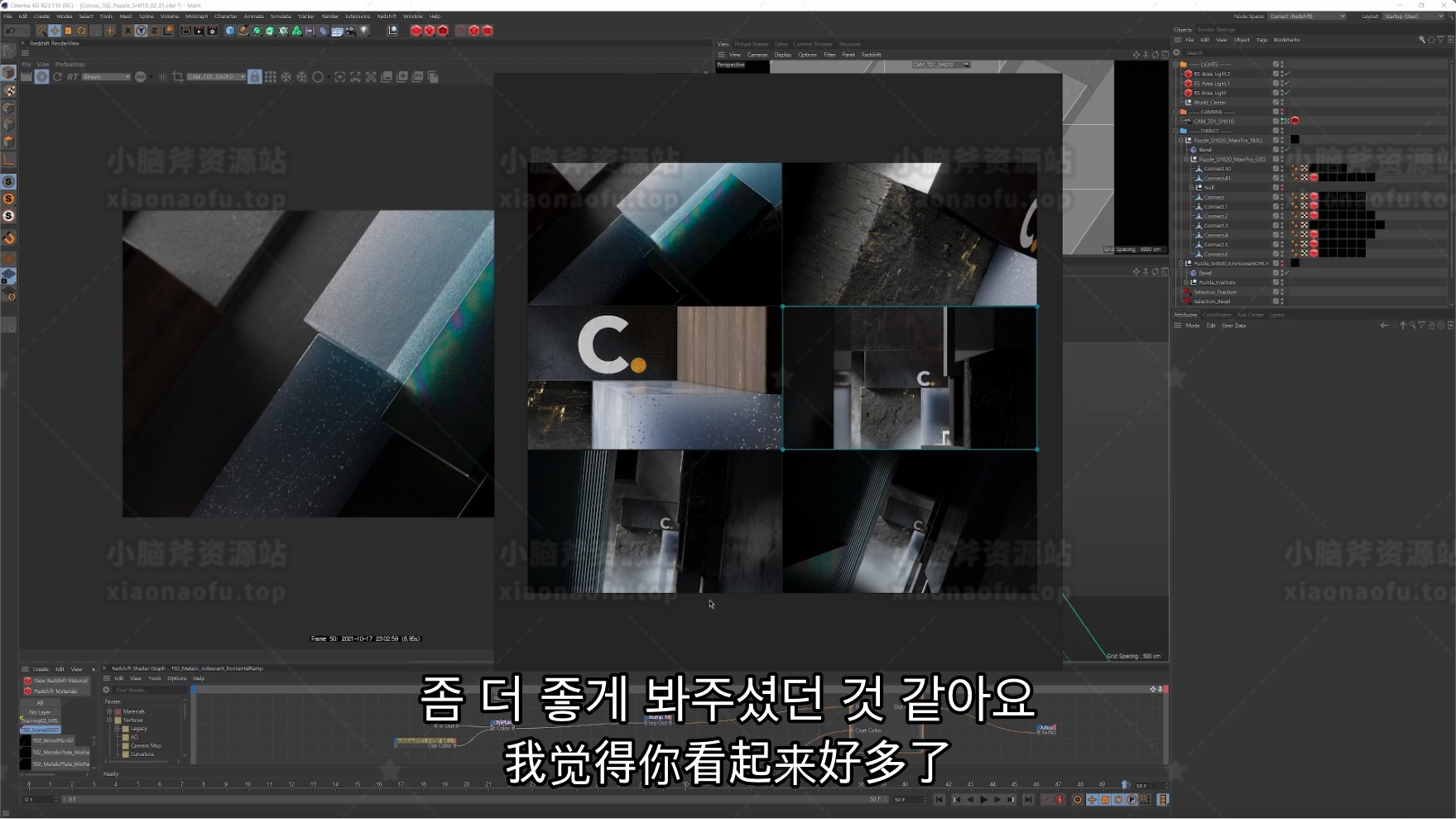Click the Light object bulb icon

(365, 31)
